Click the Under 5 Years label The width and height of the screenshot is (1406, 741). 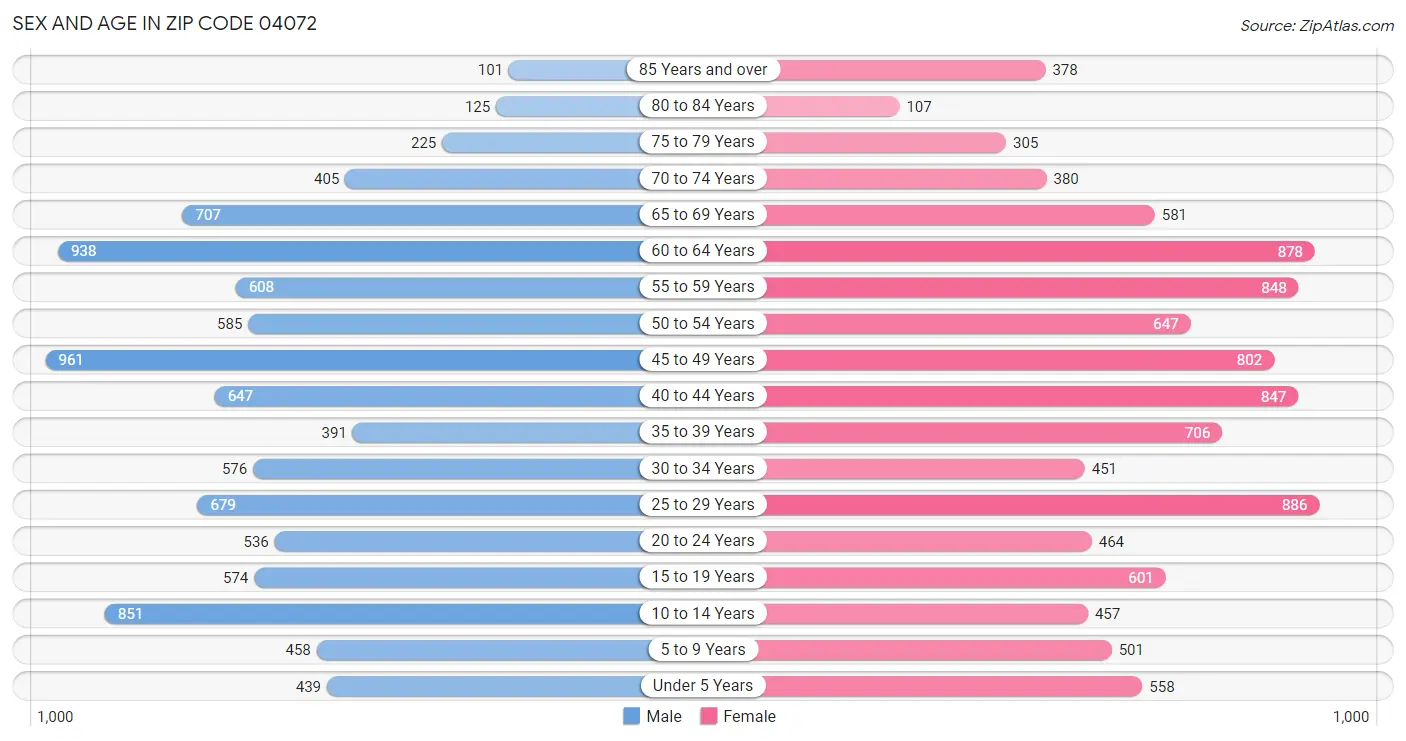pos(703,685)
